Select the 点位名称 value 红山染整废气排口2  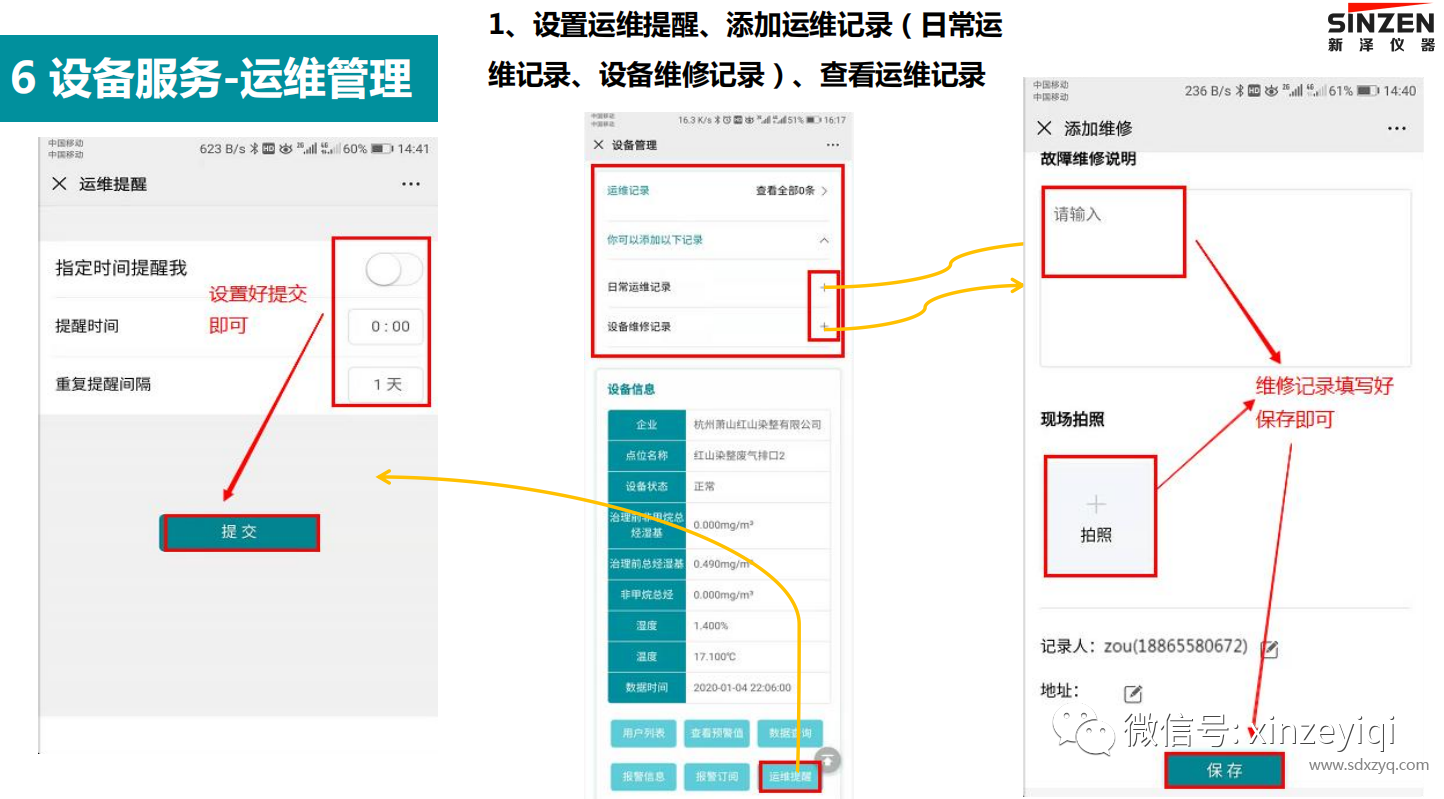739,456
